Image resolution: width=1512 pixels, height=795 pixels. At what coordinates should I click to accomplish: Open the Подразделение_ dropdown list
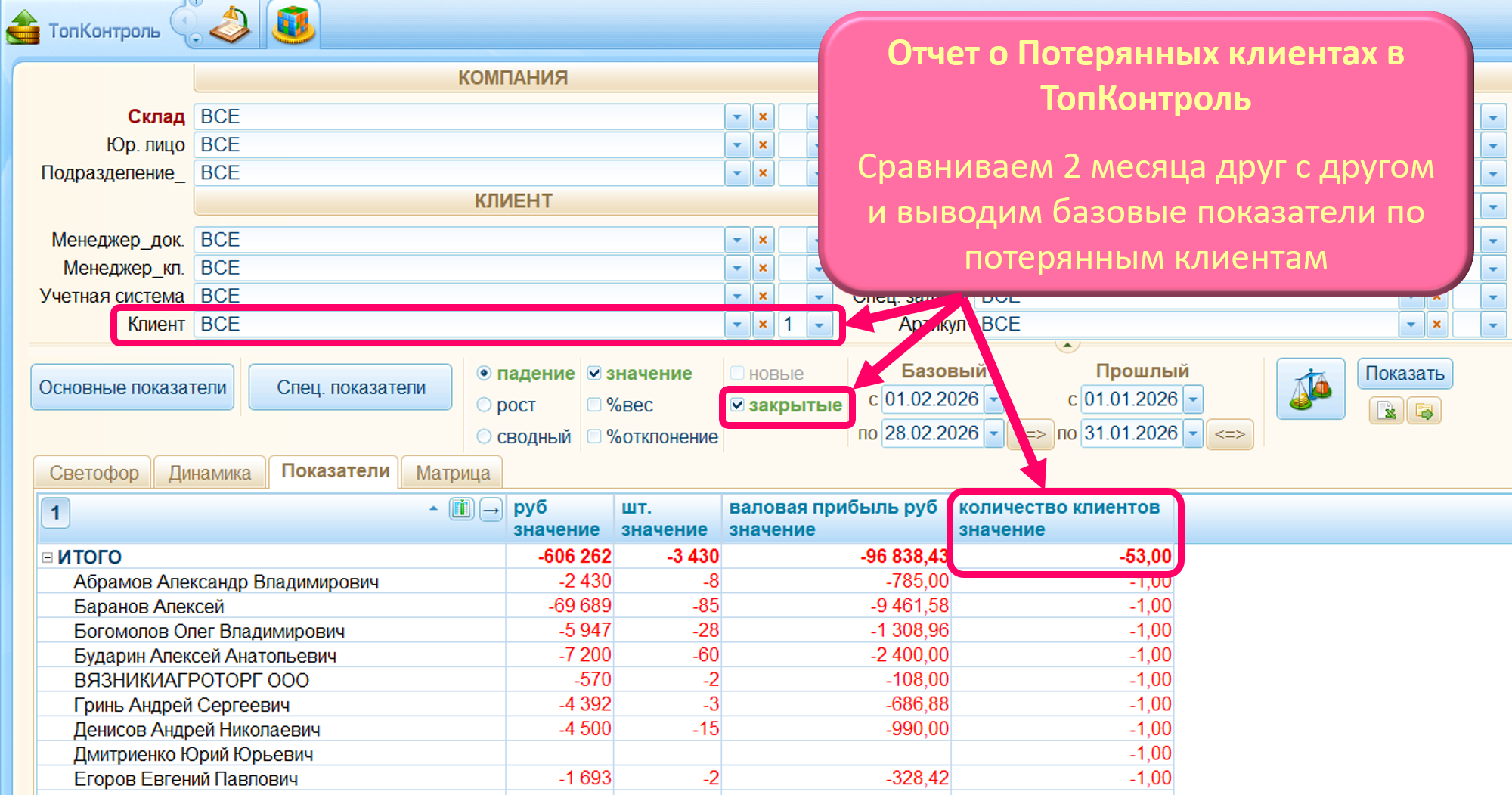pos(737,173)
